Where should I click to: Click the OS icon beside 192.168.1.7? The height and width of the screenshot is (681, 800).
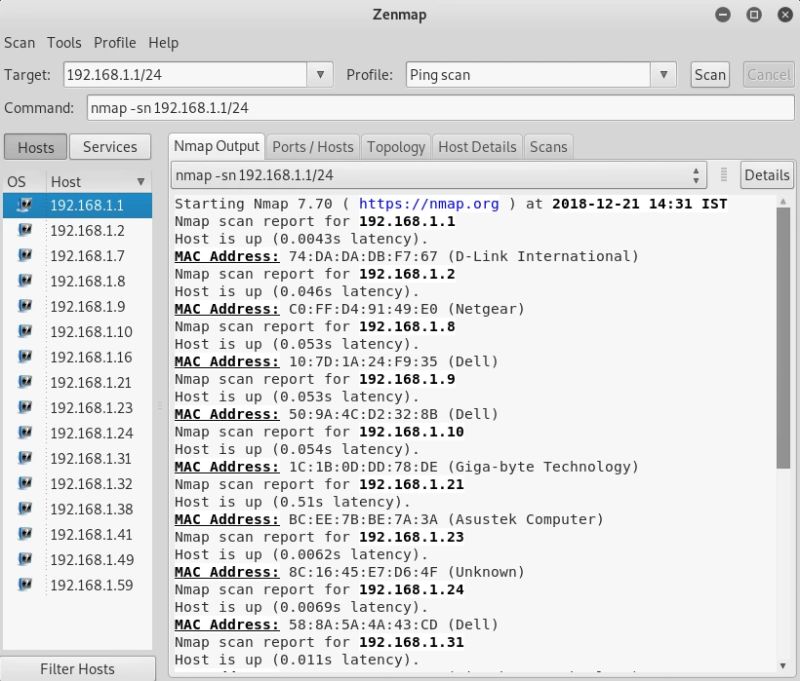24,256
